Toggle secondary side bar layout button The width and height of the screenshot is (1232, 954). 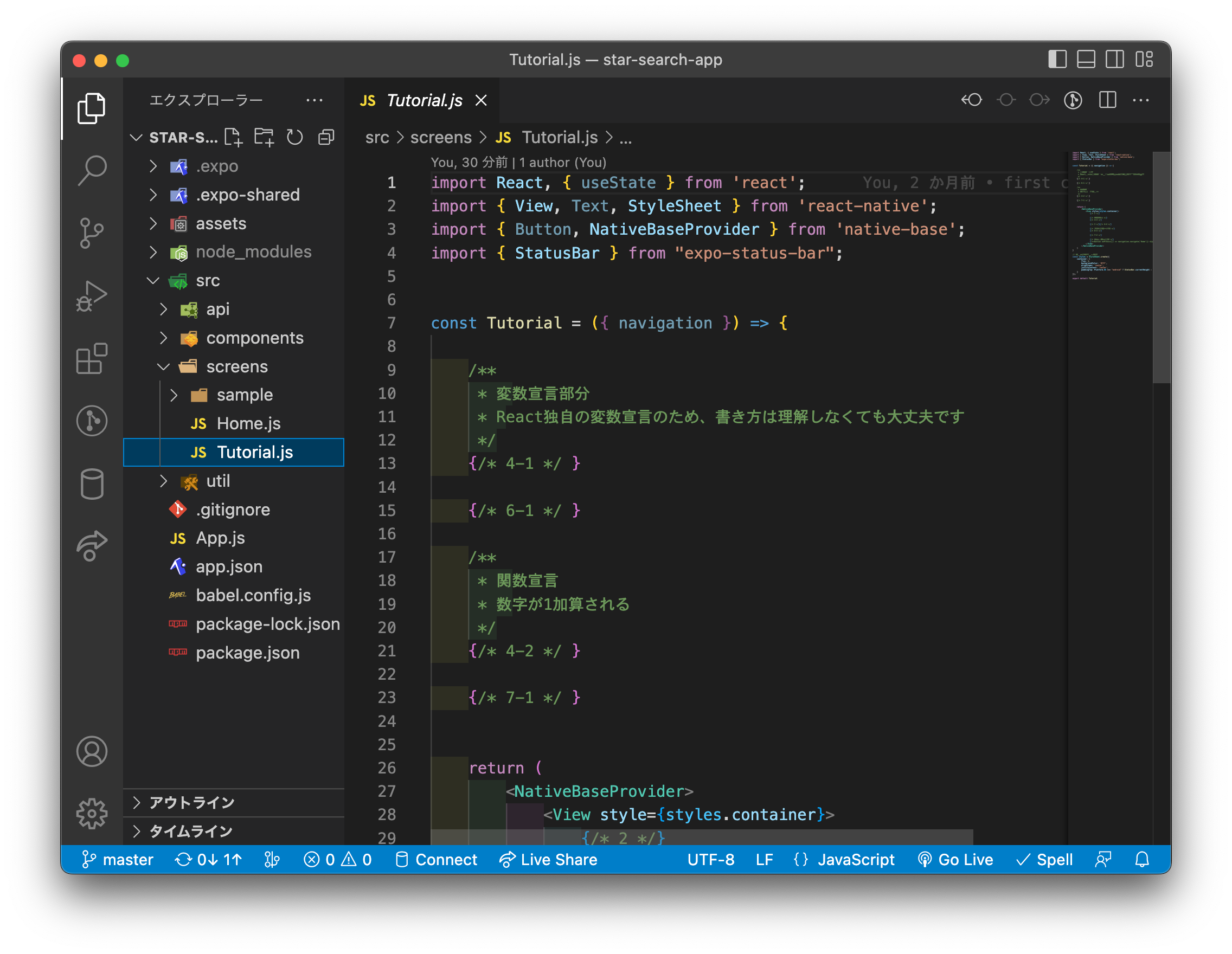point(1115,59)
